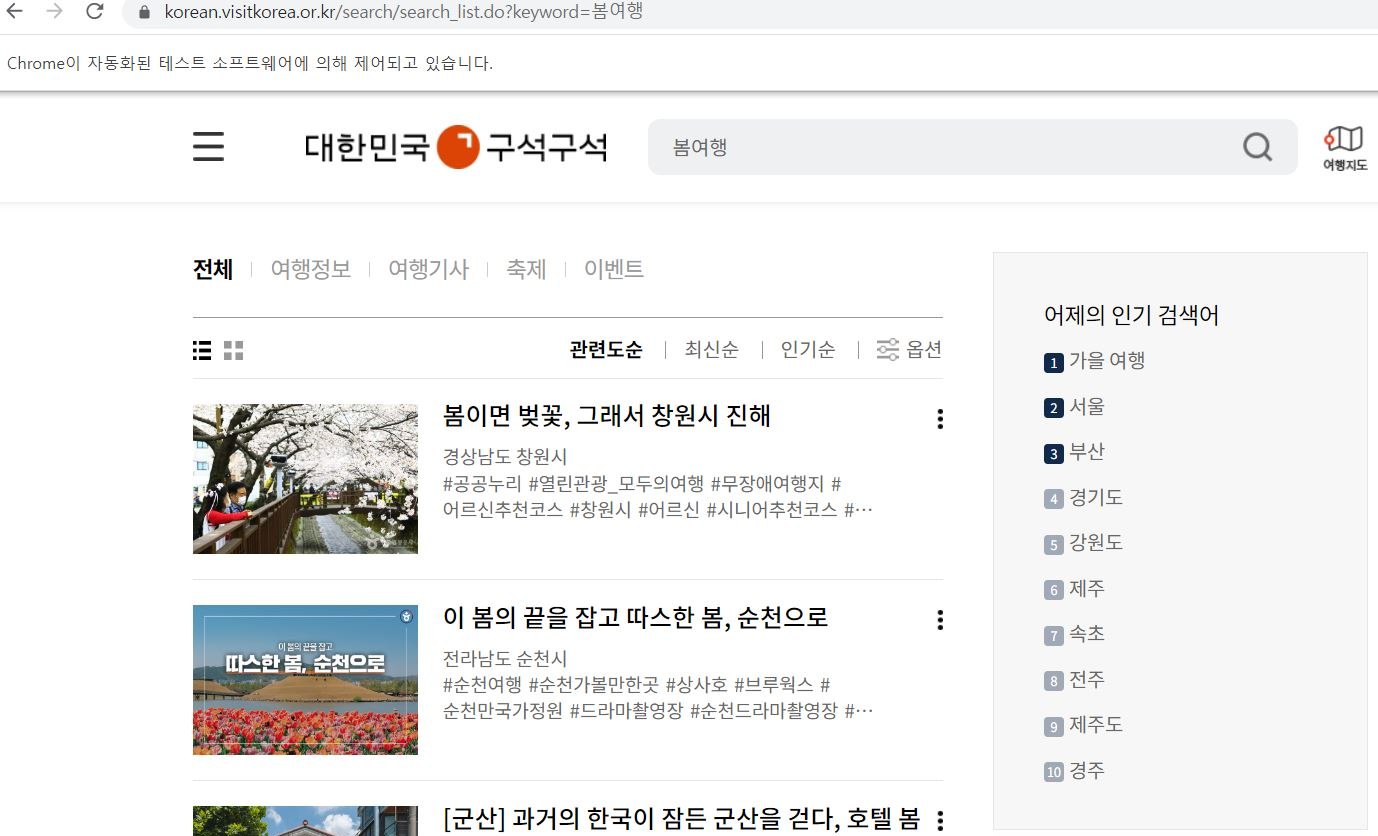
Task: Switch to grid view icon
Action: [x=233, y=350]
